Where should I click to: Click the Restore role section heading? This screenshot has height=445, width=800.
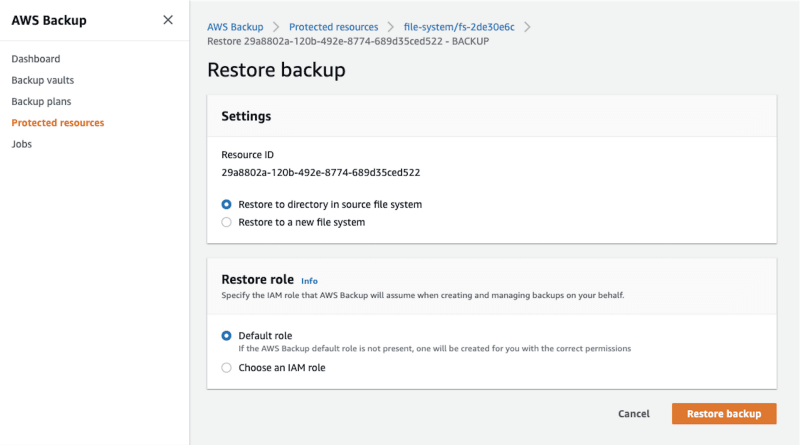(258, 279)
